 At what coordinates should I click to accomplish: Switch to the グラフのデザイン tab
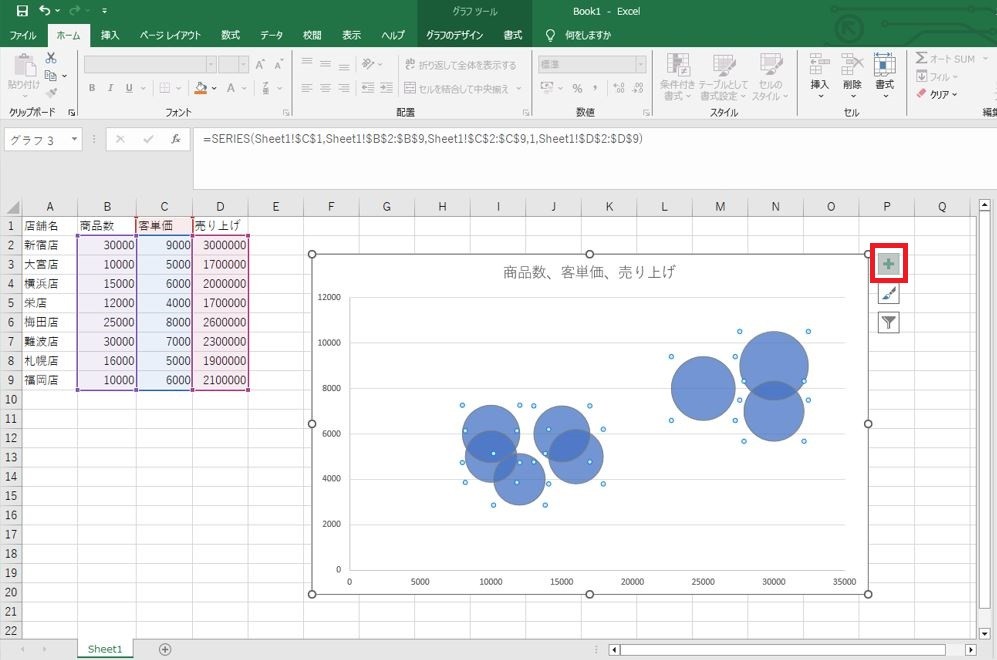coord(455,35)
